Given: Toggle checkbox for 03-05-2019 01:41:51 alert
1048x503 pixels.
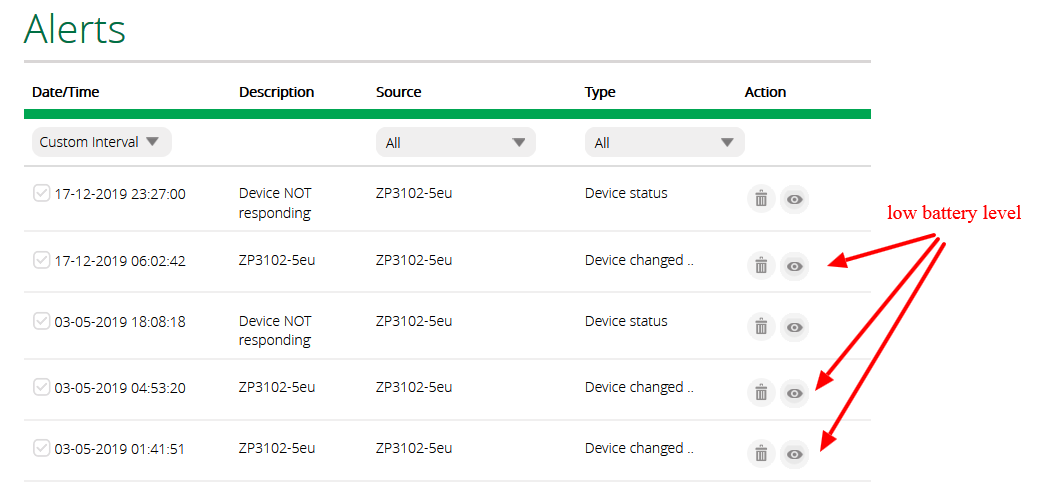Looking at the screenshot, I should [41, 448].
